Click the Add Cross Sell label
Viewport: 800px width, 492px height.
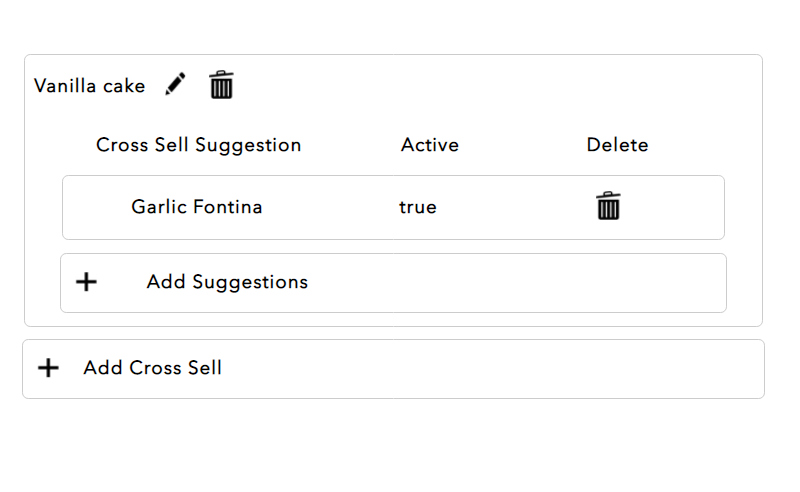click(153, 367)
